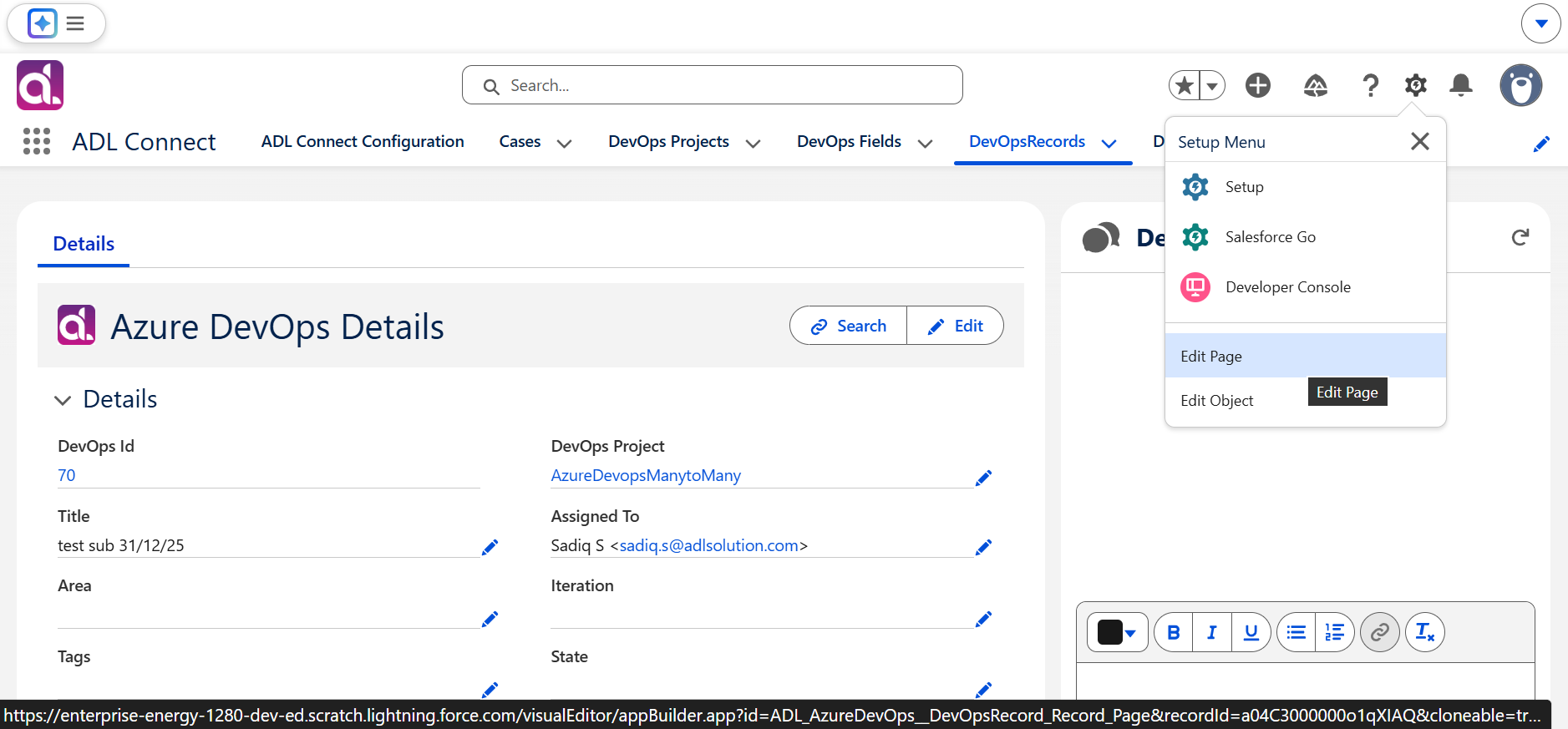This screenshot has height=729, width=1568.
Task: Toggle italic text formatting
Action: [1212, 632]
